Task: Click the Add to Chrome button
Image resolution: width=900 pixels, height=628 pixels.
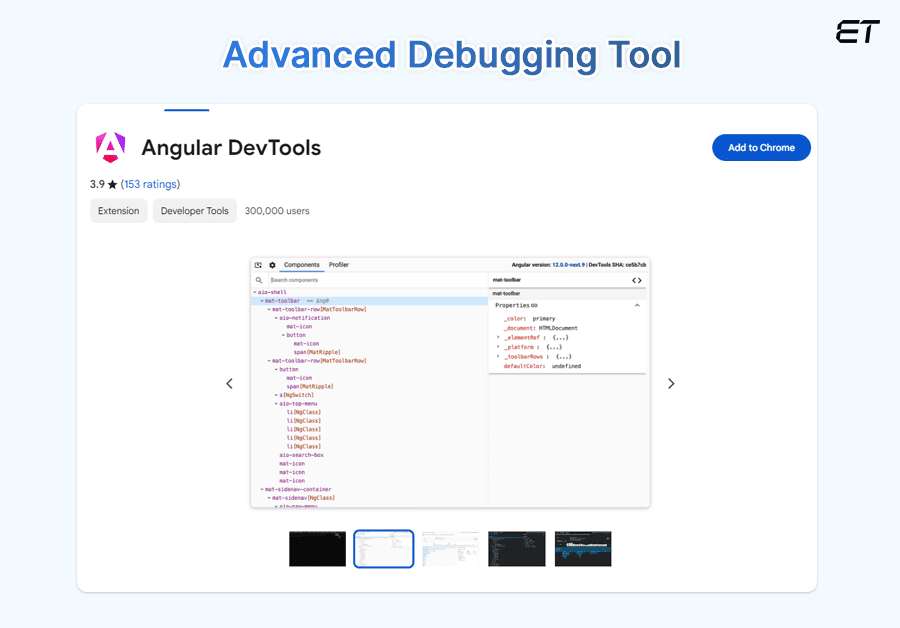Action: pyautogui.click(x=761, y=147)
